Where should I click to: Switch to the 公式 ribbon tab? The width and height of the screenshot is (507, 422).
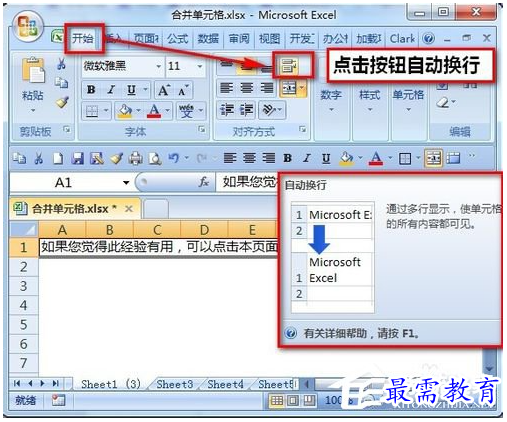(178, 39)
